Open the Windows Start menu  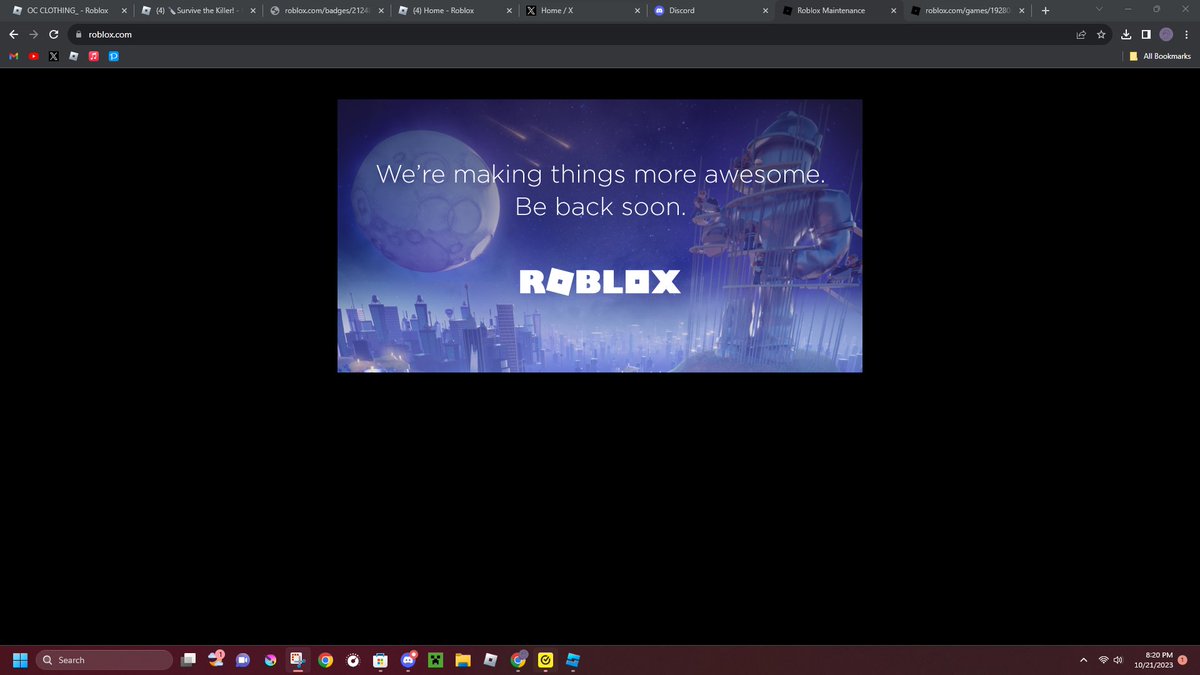click(18, 660)
